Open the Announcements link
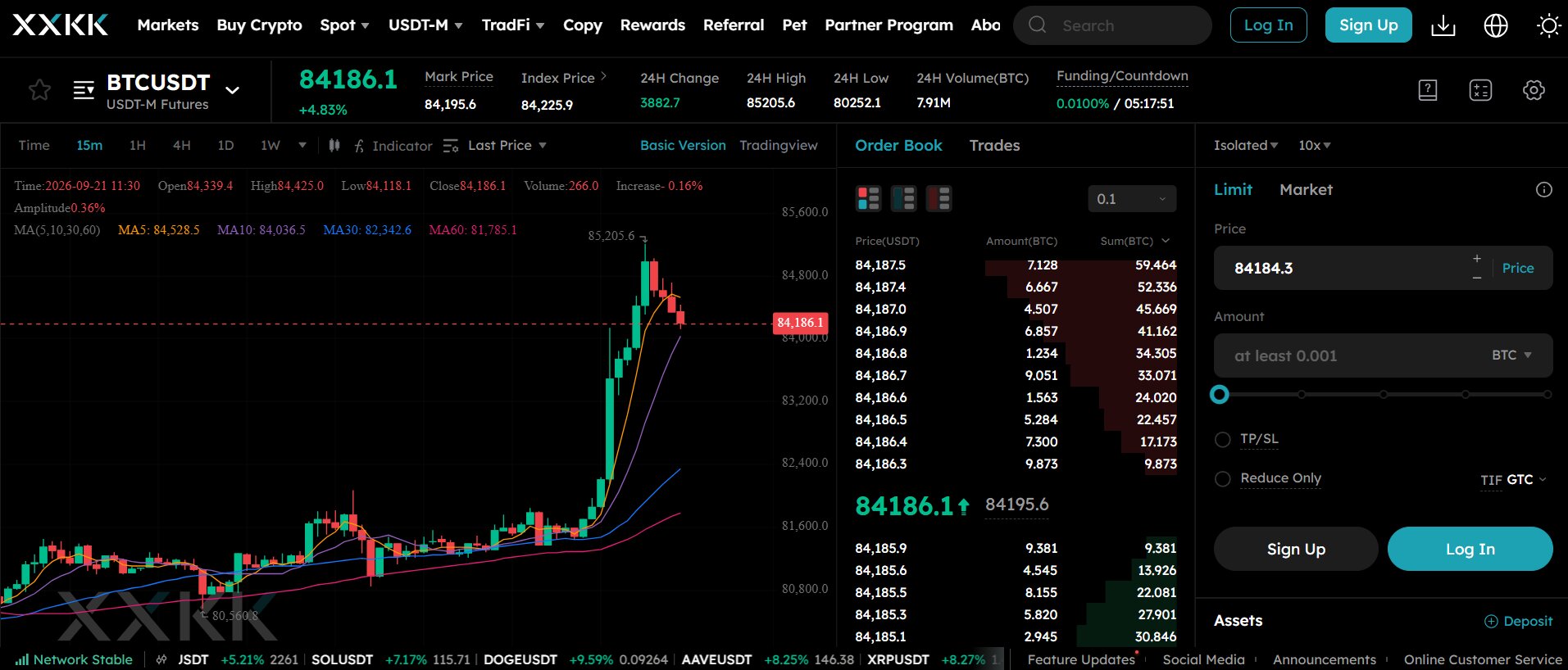This screenshot has width=1568, height=670. point(1325,659)
